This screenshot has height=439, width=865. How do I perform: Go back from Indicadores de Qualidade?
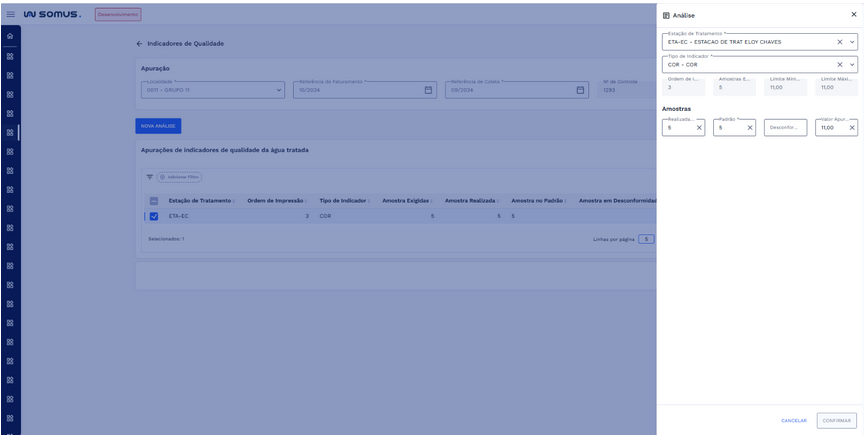[x=140, y=44]
